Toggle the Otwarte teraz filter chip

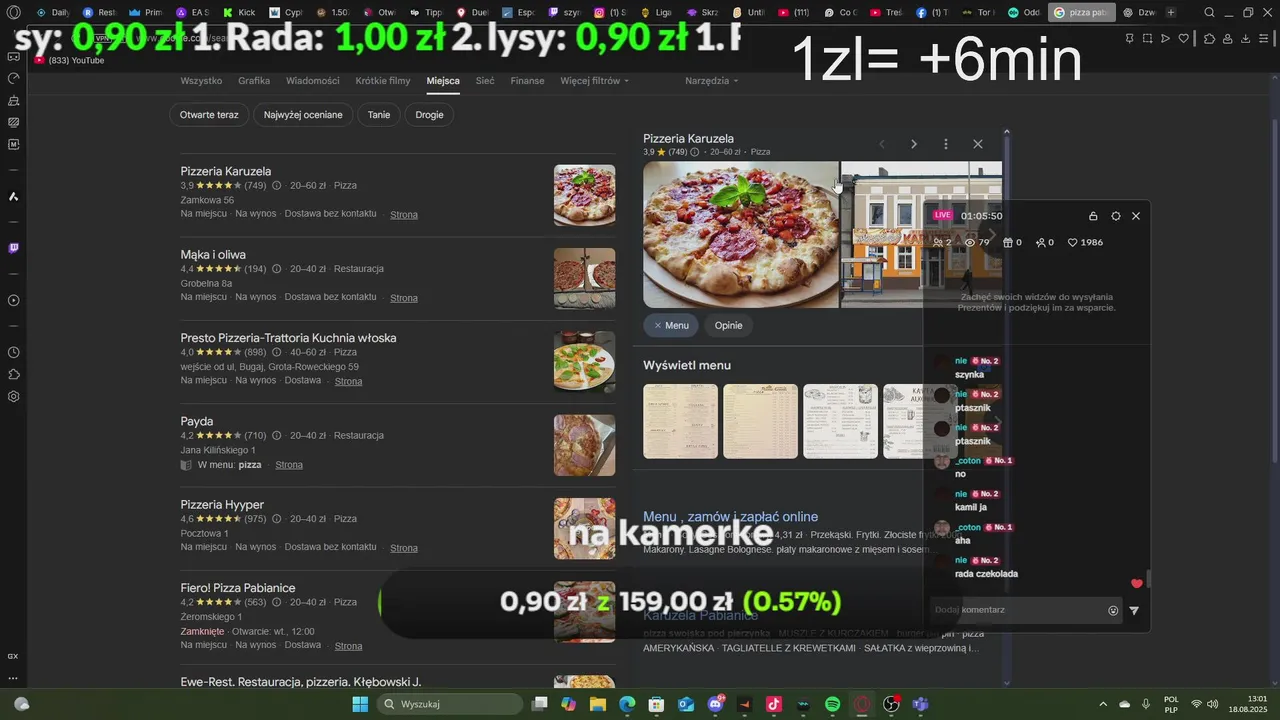pos(209,115)
